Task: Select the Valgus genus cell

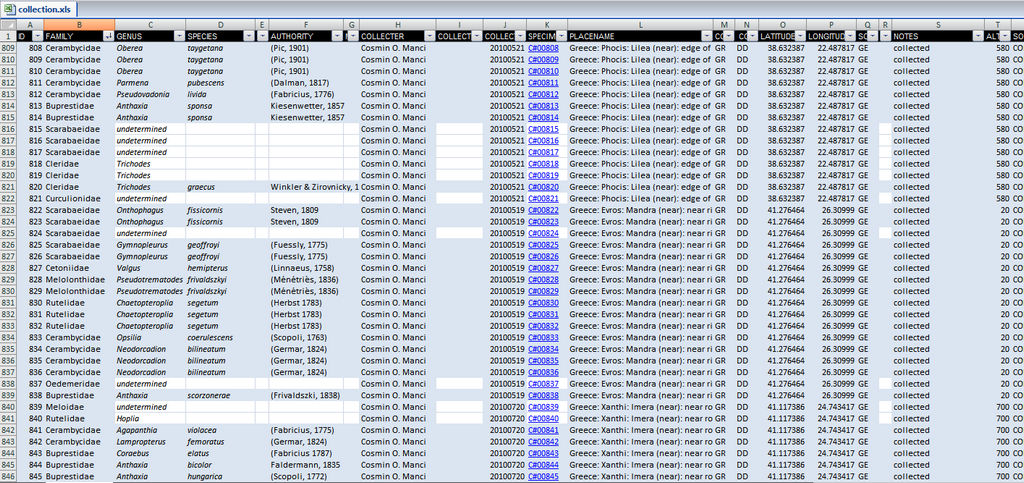Action: tap(150, 268)
